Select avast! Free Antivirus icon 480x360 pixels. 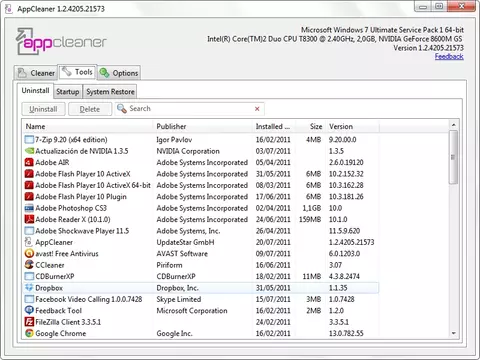29,253
